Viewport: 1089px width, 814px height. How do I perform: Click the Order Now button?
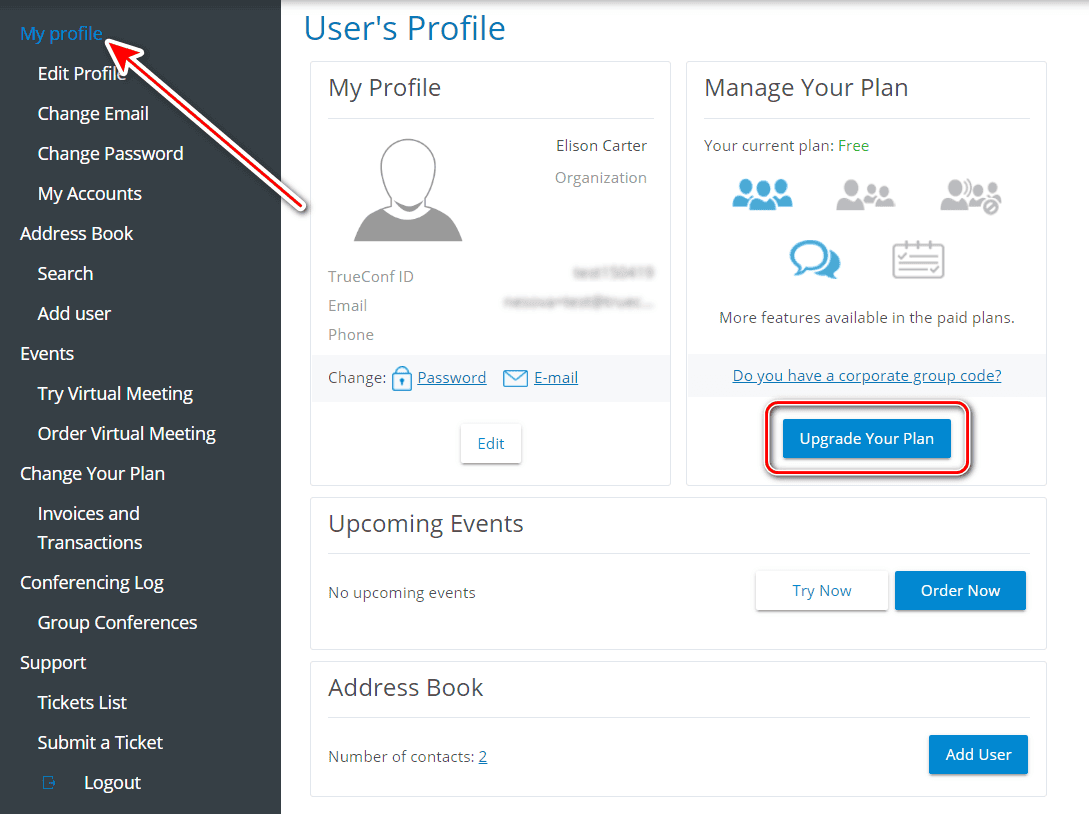click(961, 591)
